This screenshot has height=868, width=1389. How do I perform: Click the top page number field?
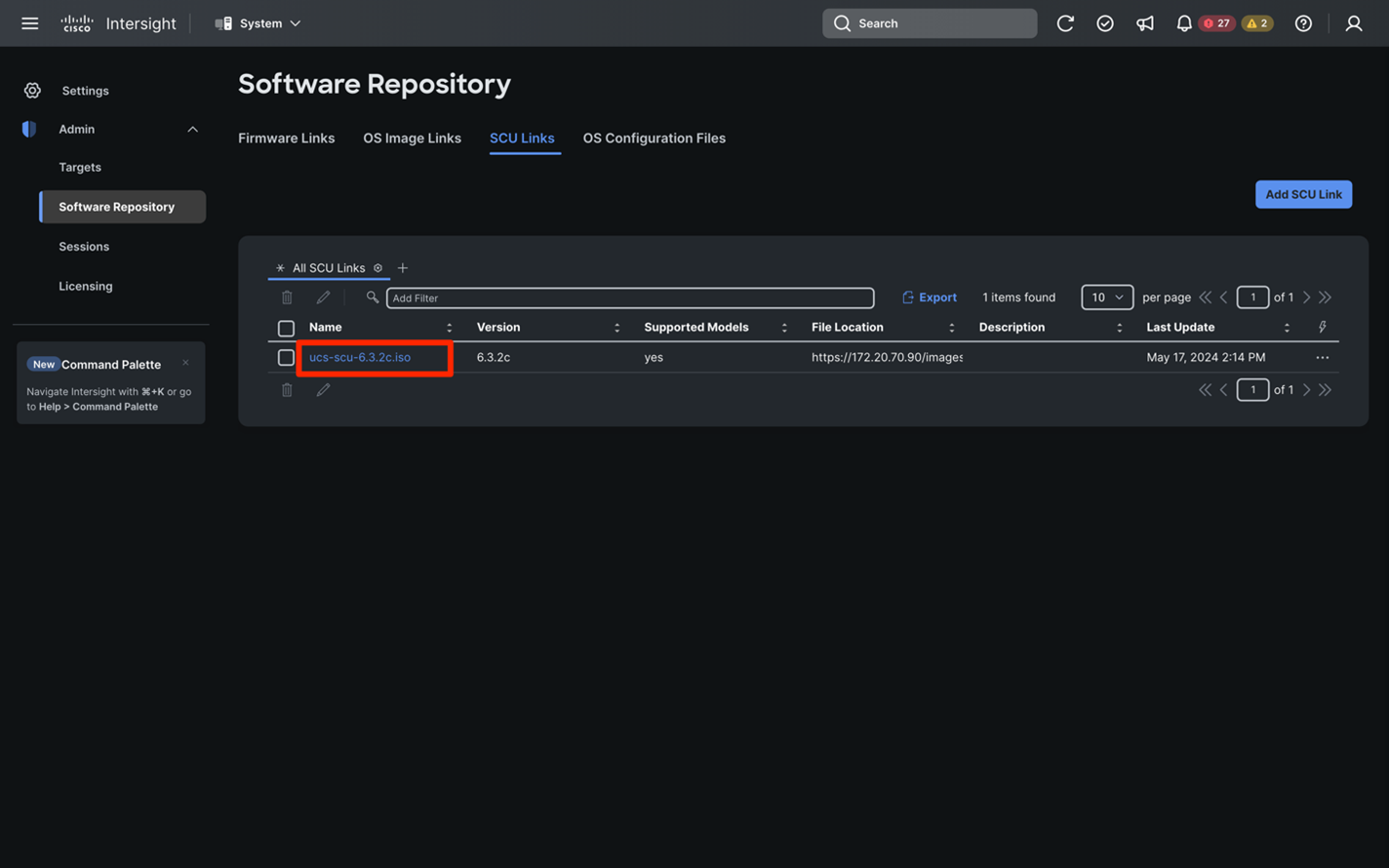click(1252, 297)
